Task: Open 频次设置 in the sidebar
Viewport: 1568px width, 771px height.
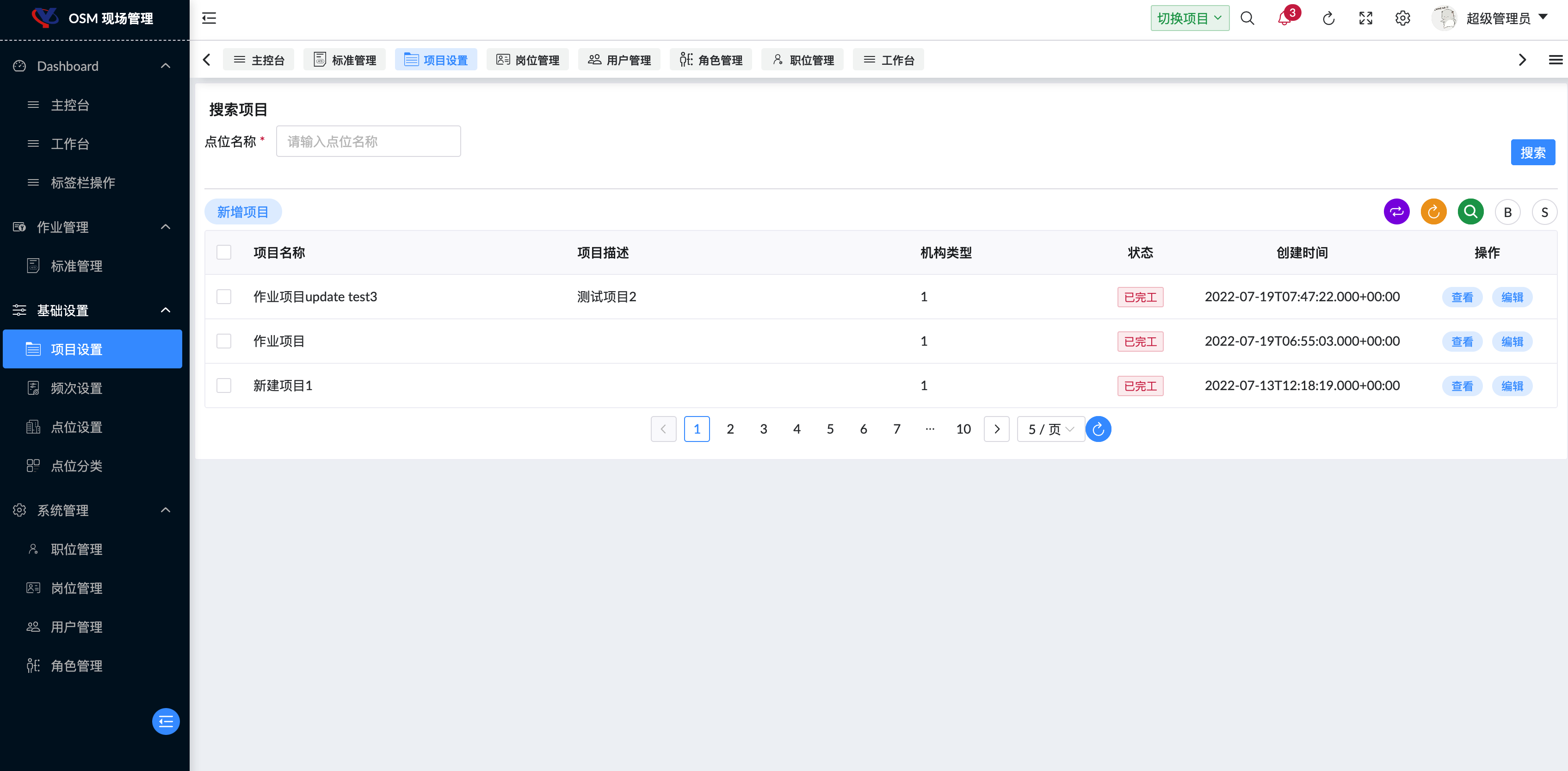Action: (x=93, y=388)
